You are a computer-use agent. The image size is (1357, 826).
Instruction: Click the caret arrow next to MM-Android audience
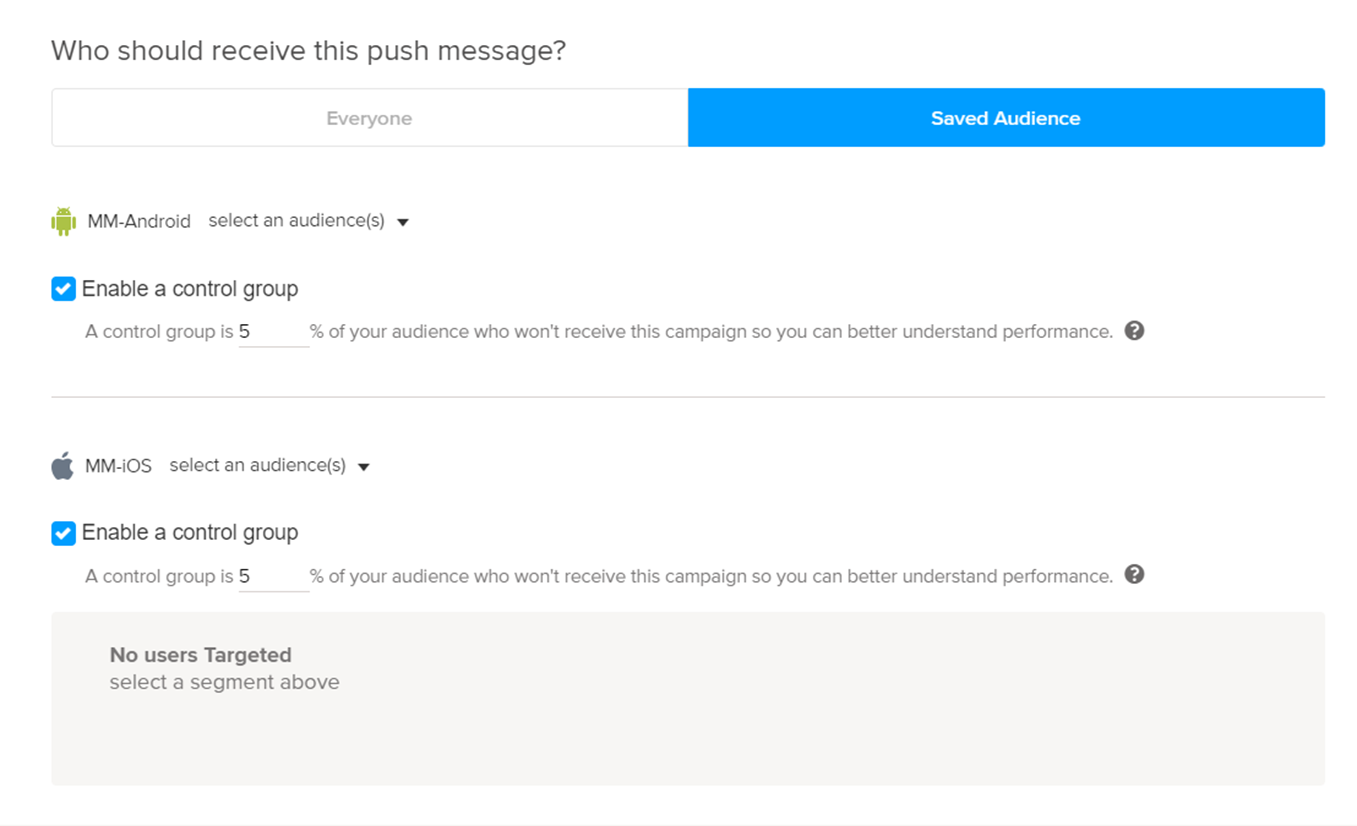tap(403, 222)
